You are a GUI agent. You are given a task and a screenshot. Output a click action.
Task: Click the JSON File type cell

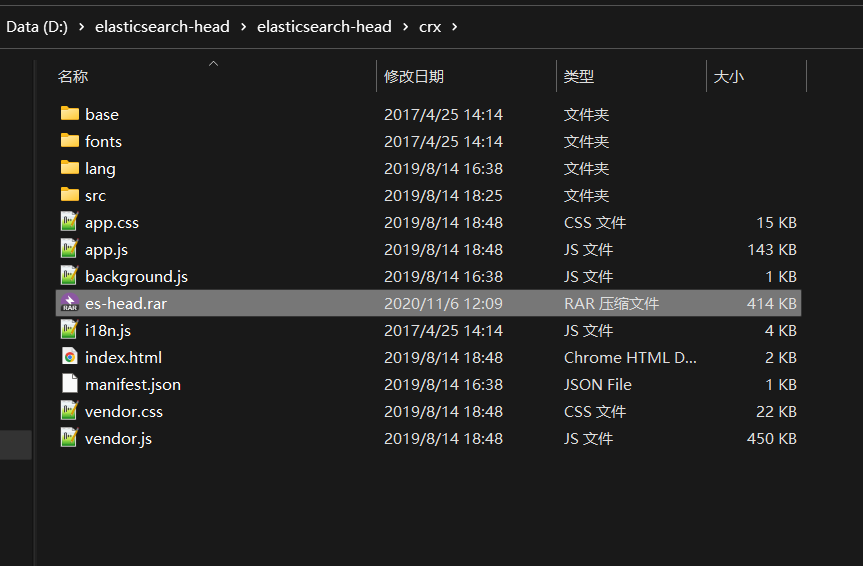[x=598, y=384]
